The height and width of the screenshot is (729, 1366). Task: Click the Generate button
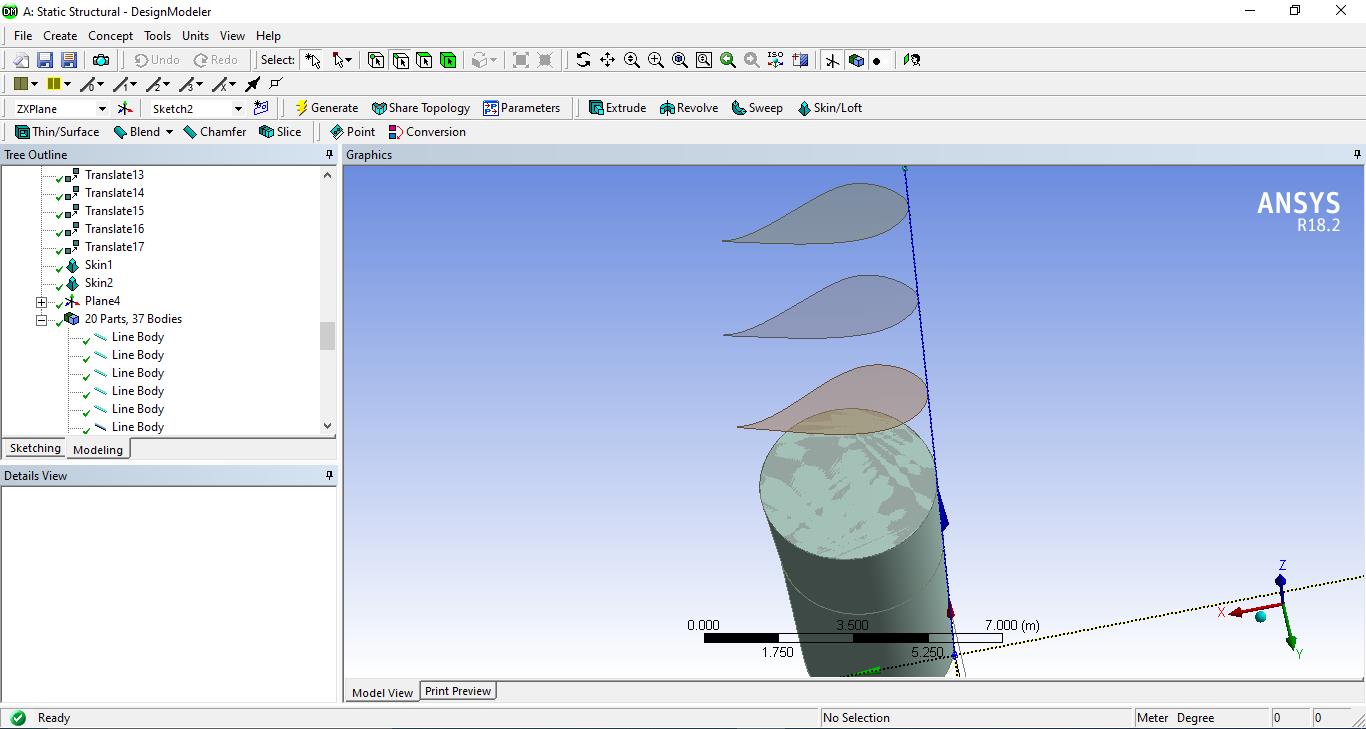(x=327, y=107)
